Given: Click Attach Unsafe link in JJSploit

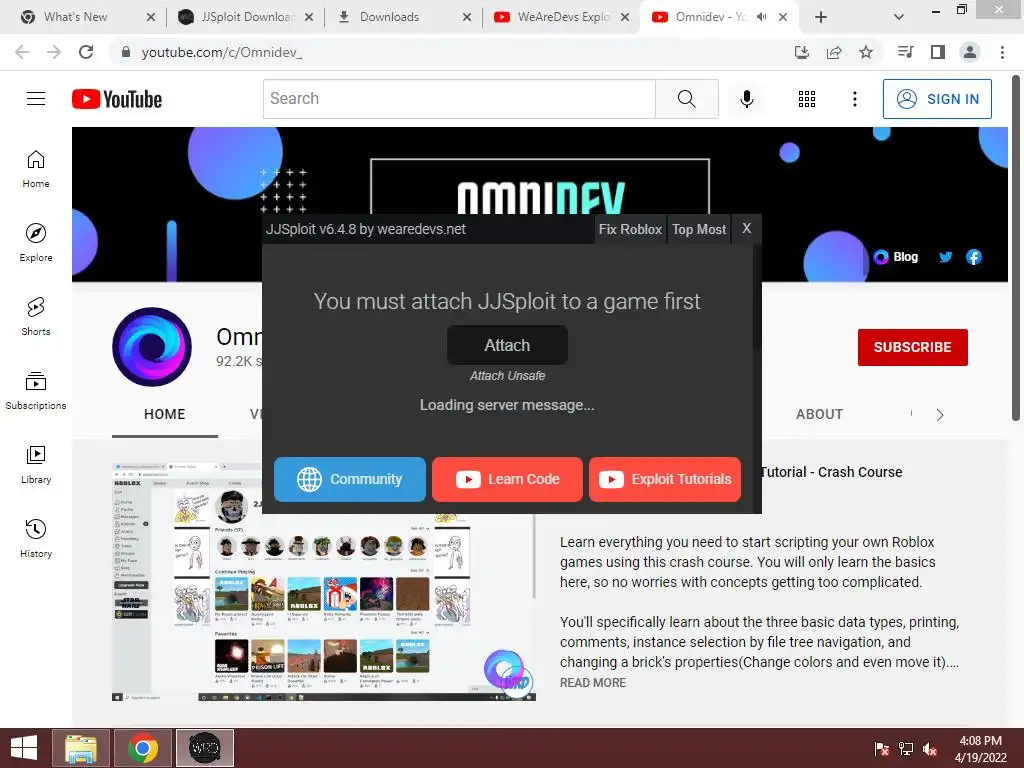Looking at the screenshot, I should tap(507, 376).
